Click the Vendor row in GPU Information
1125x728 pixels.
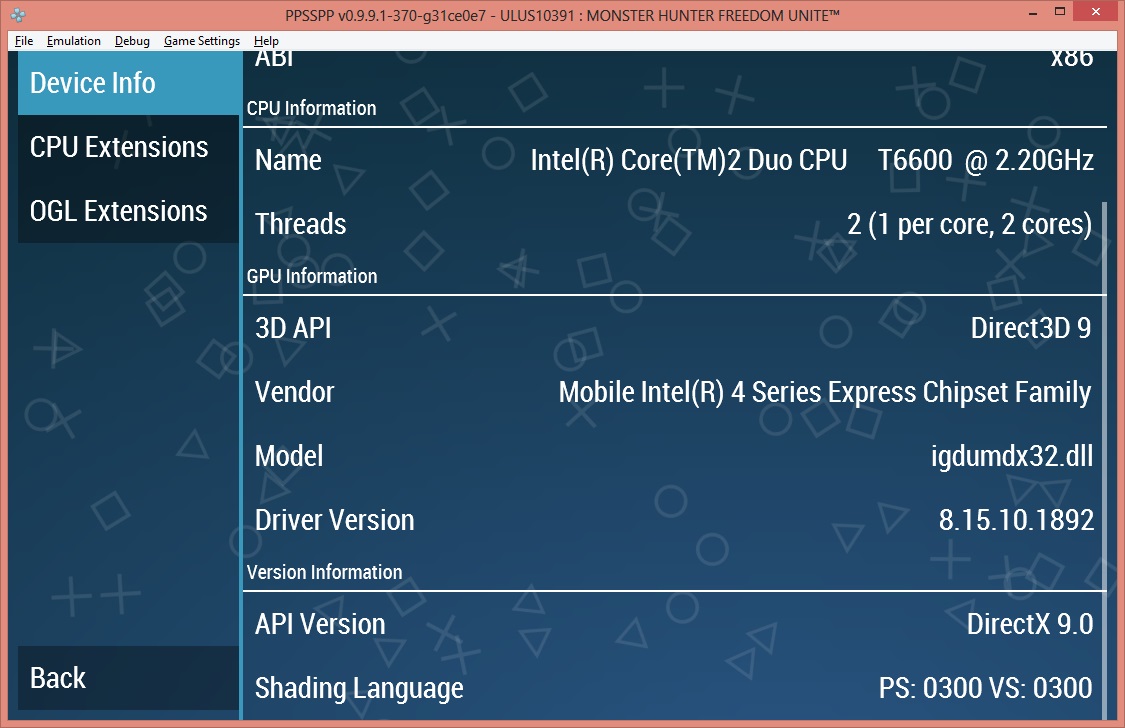[674, 392]
